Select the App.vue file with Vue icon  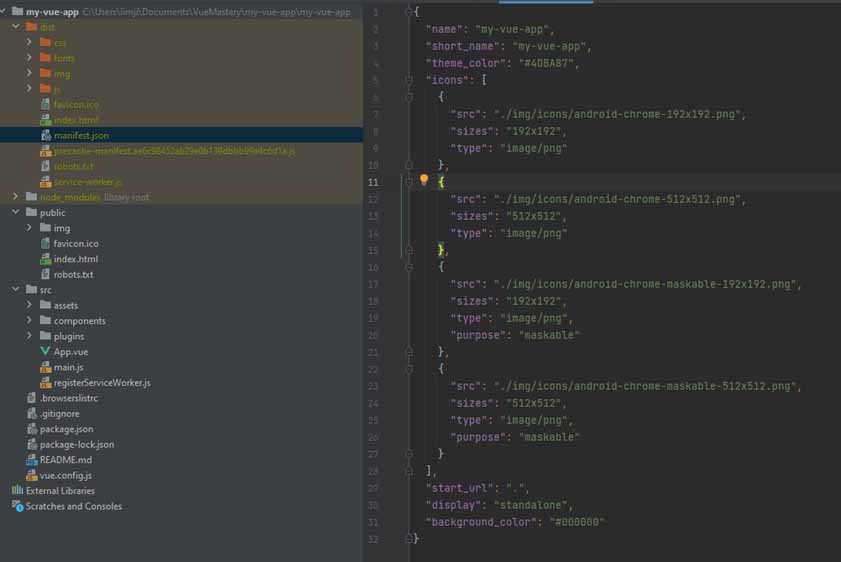[x=70, y=352]
